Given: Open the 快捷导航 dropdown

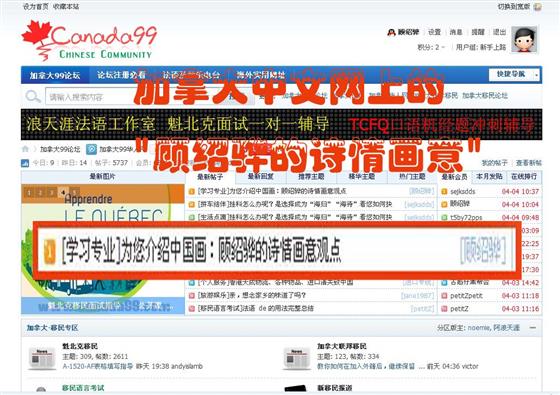Looking at the screenshot, I should pos(514,74).
